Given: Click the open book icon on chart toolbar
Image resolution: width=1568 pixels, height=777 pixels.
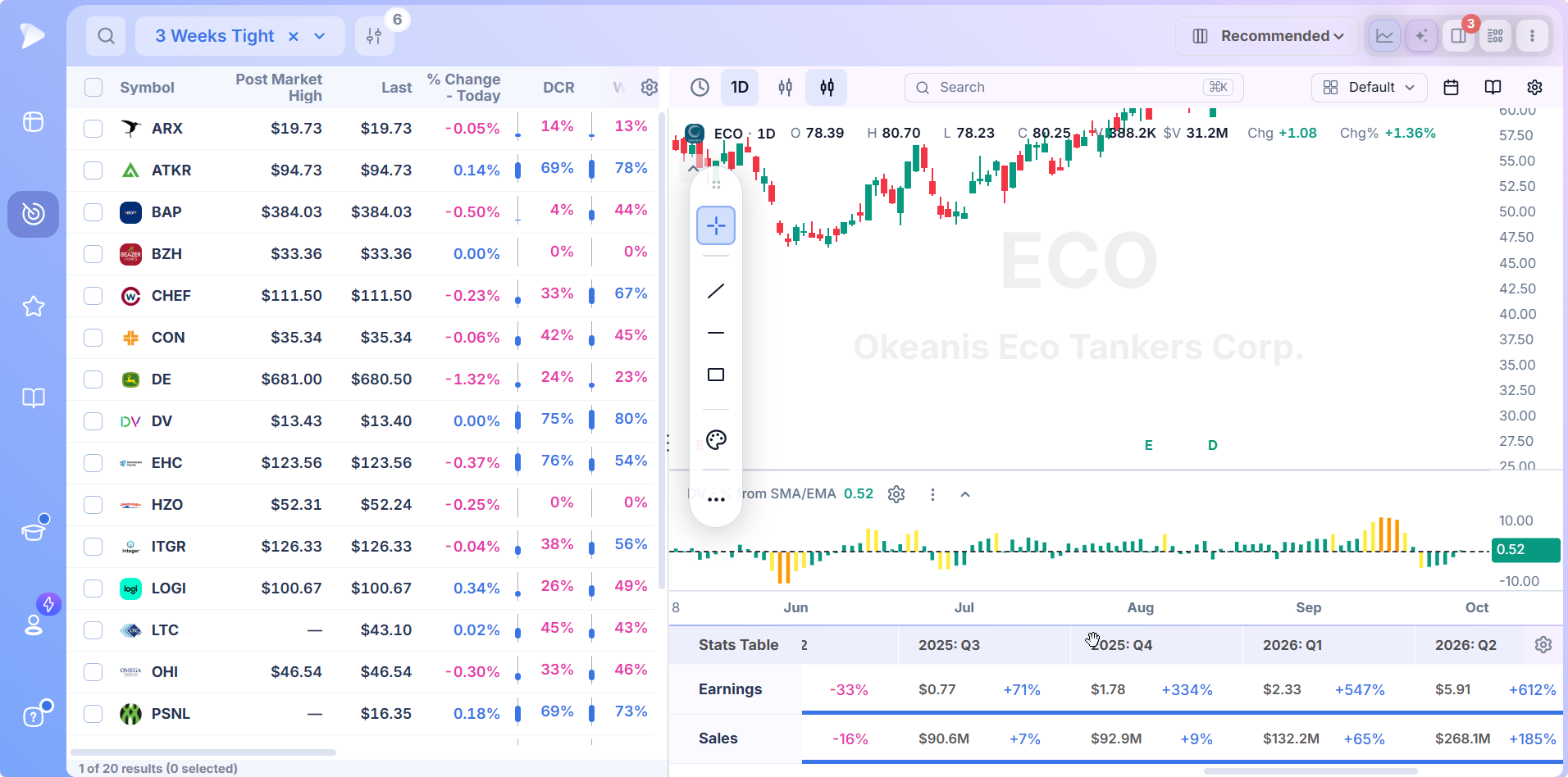Looking at the screenshot, I should 1493,87.
